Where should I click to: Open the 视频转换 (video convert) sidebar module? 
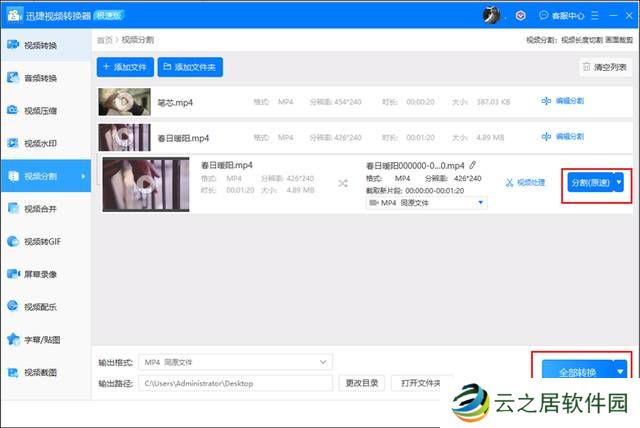point(40,46)
